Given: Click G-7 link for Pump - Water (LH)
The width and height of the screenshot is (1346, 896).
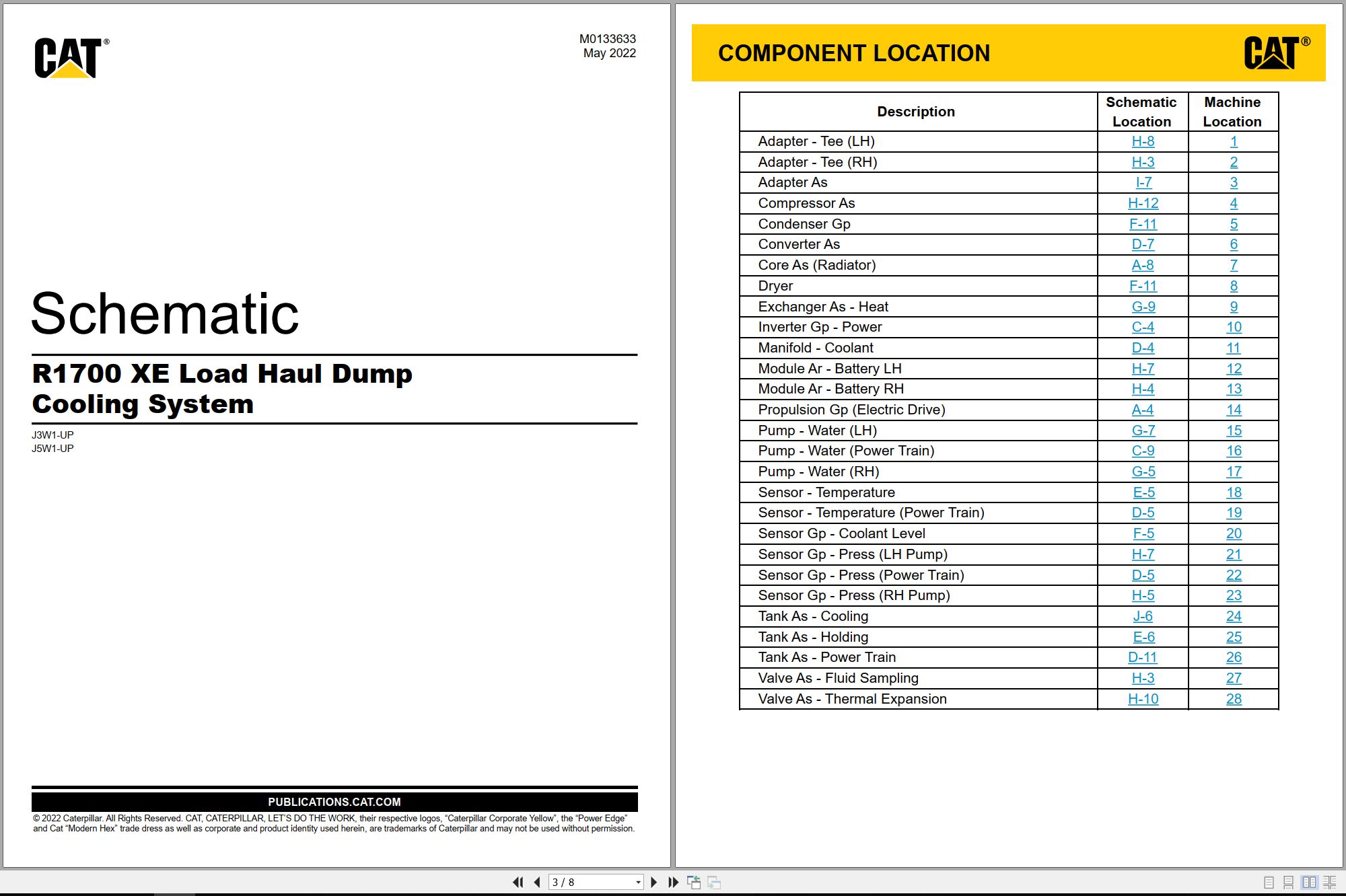Looking at the screenshot, I should point(1143,431).
